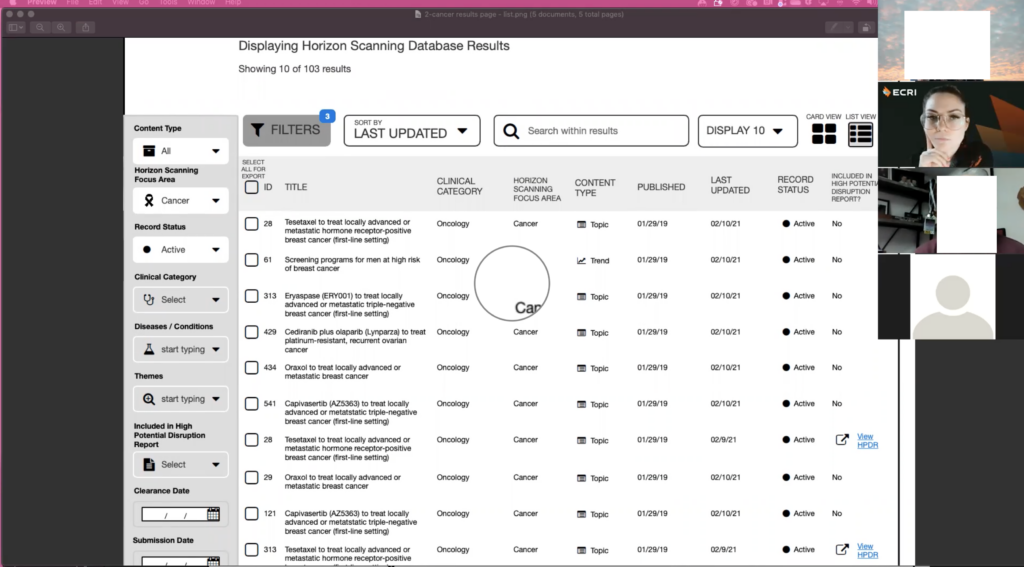Click the Filters button

286,130
